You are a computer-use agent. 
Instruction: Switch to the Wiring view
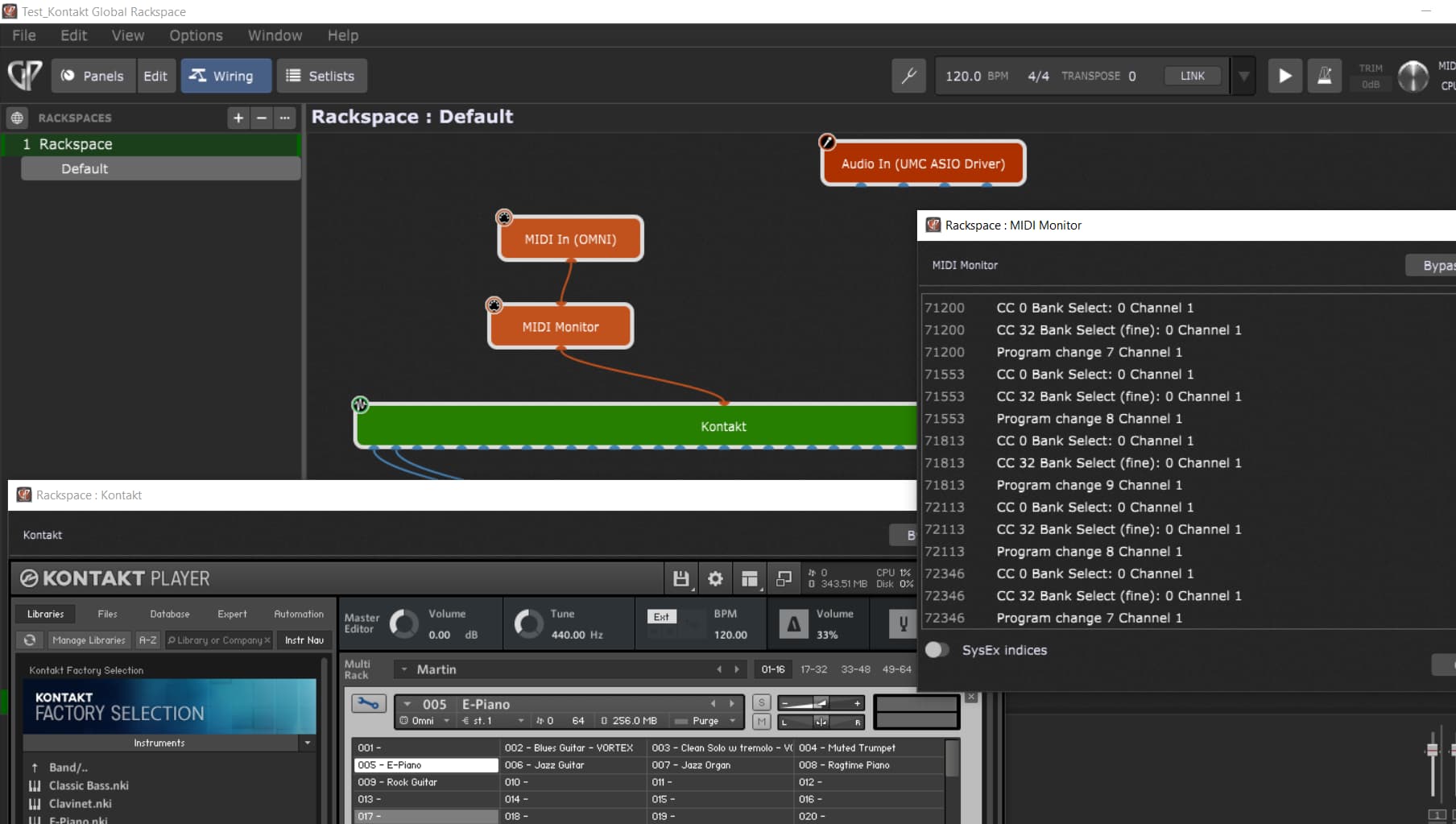(225, 76)
